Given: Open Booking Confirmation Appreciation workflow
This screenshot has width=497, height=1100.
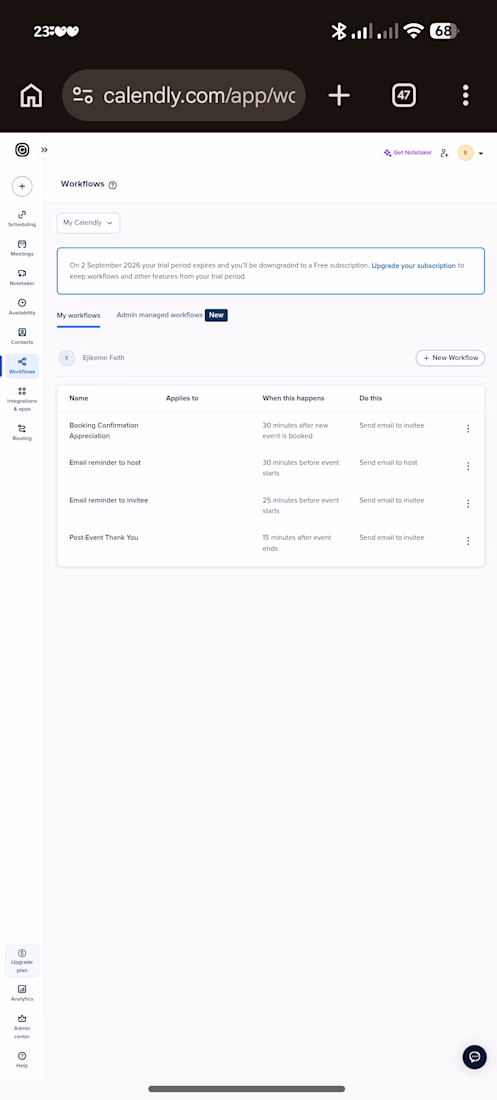Looking at the screenshot, I should (104, 430).
